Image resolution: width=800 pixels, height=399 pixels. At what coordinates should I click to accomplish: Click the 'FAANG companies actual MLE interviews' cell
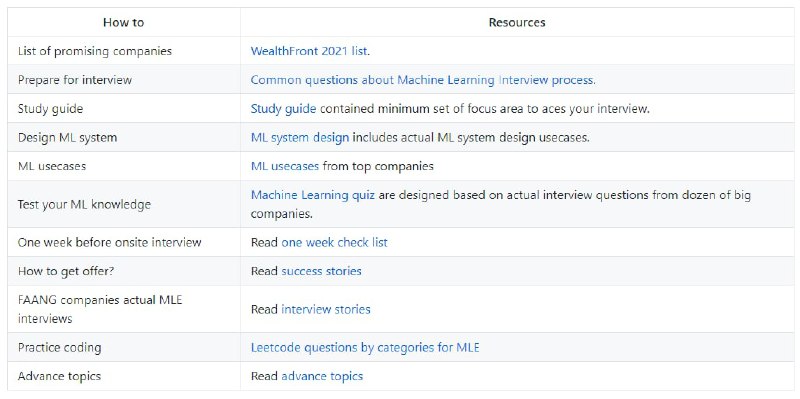point(124,309)
